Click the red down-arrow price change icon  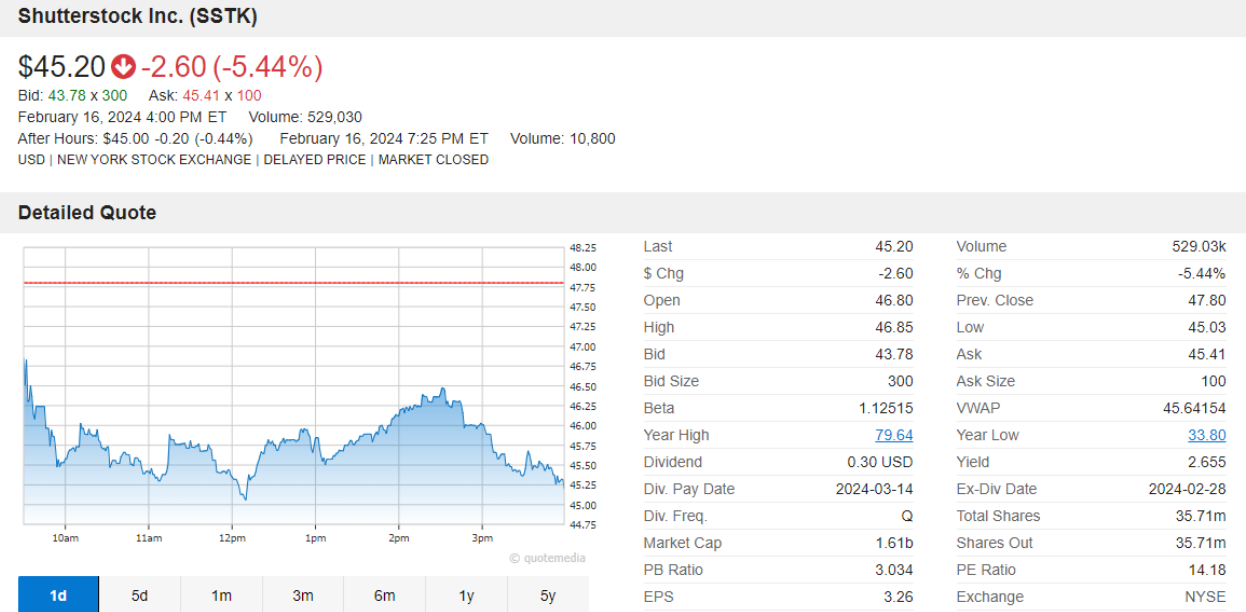coord(123,67)
